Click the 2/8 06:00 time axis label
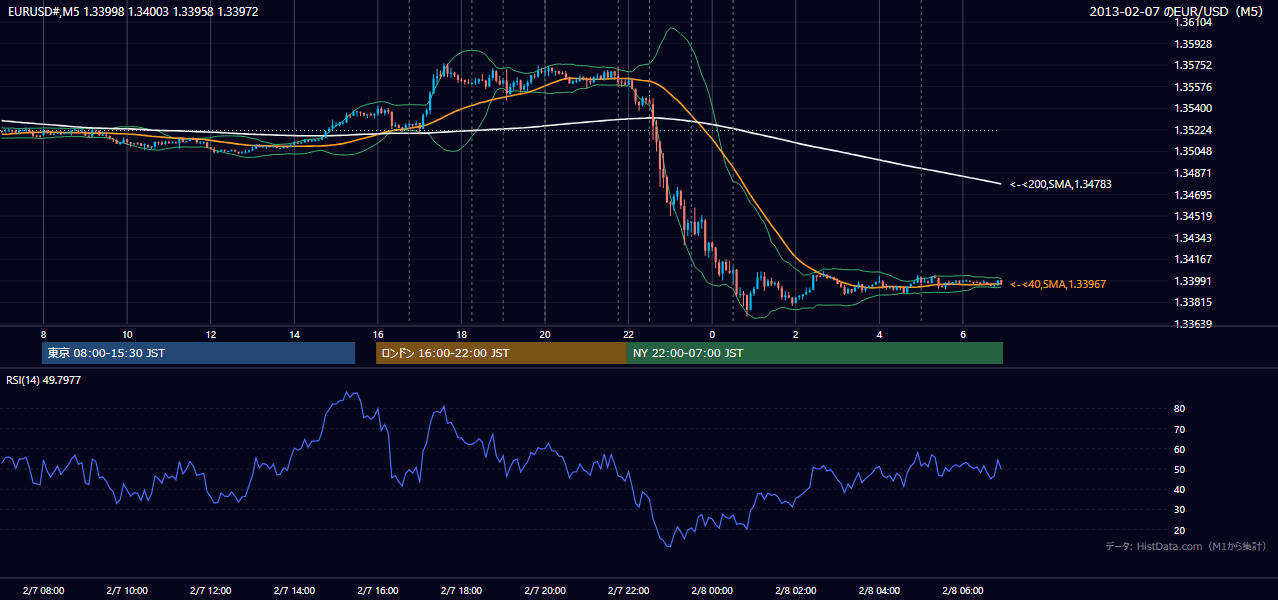This screenshot has width=1278, height=600. (962, 591)
